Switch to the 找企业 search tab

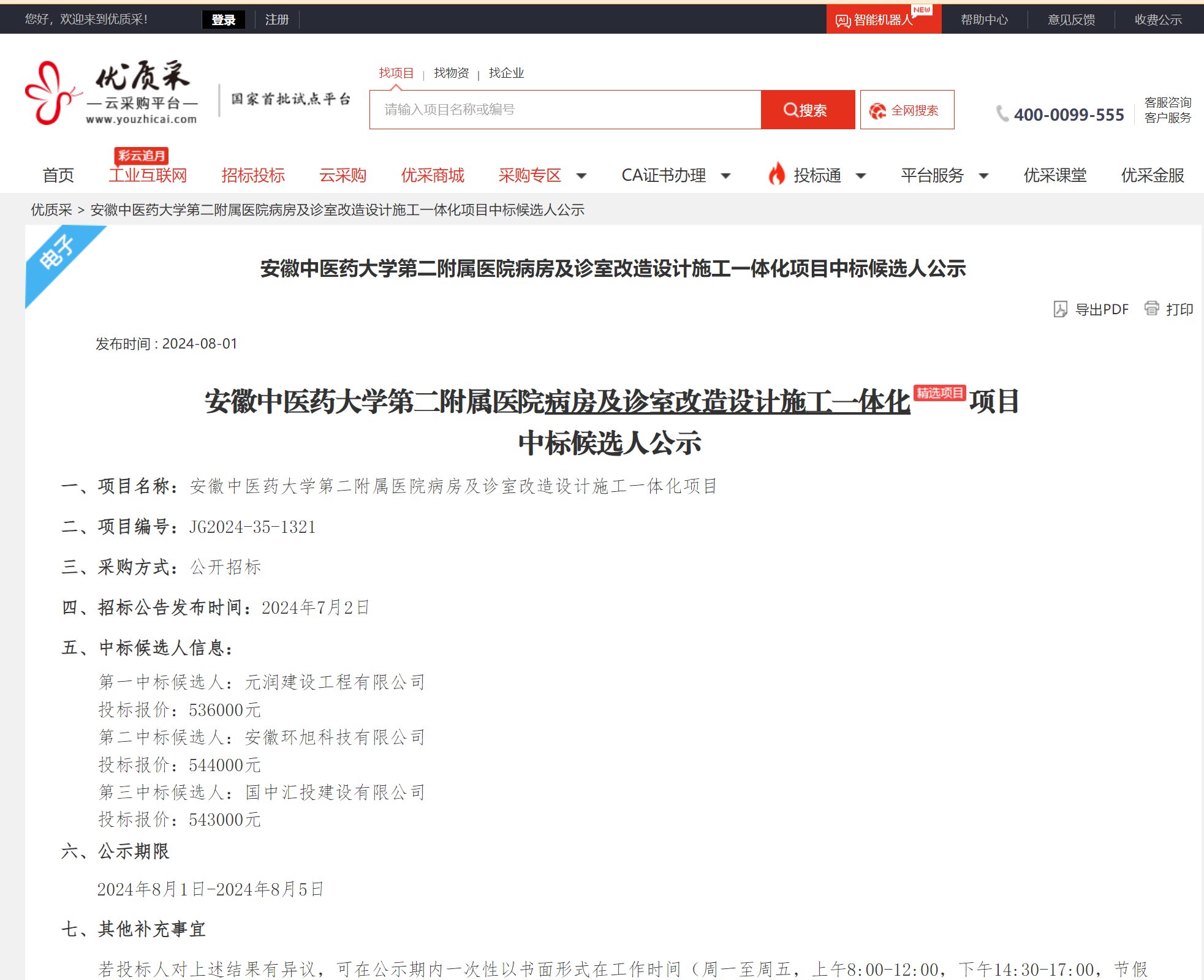tap(506, 73)
